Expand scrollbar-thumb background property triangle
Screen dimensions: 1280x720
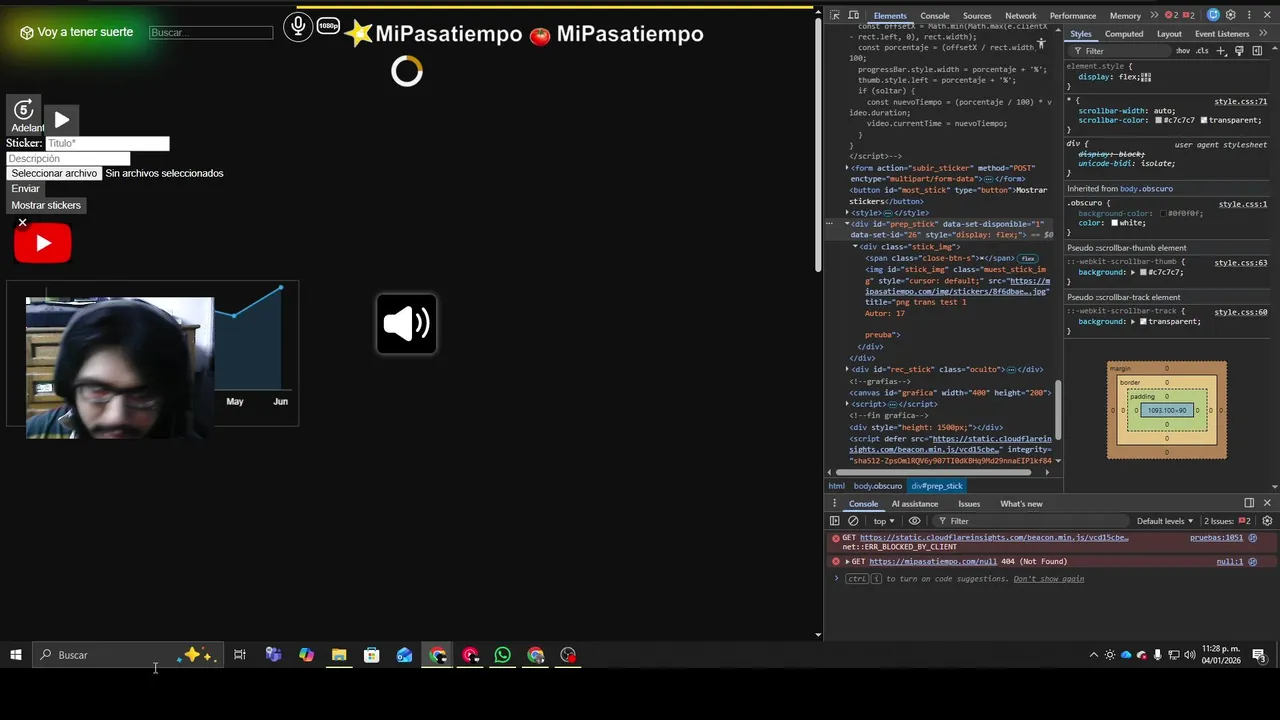click(x=1132, y=272)
